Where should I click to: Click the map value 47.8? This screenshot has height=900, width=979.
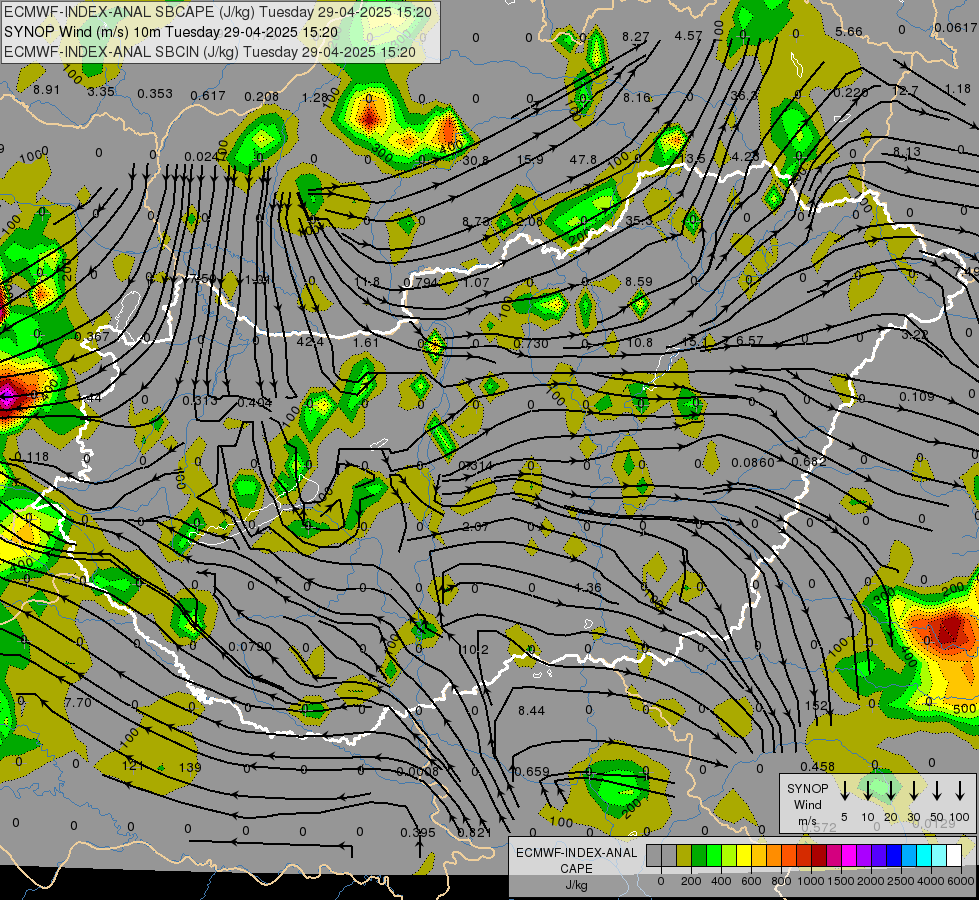[583, 160]
